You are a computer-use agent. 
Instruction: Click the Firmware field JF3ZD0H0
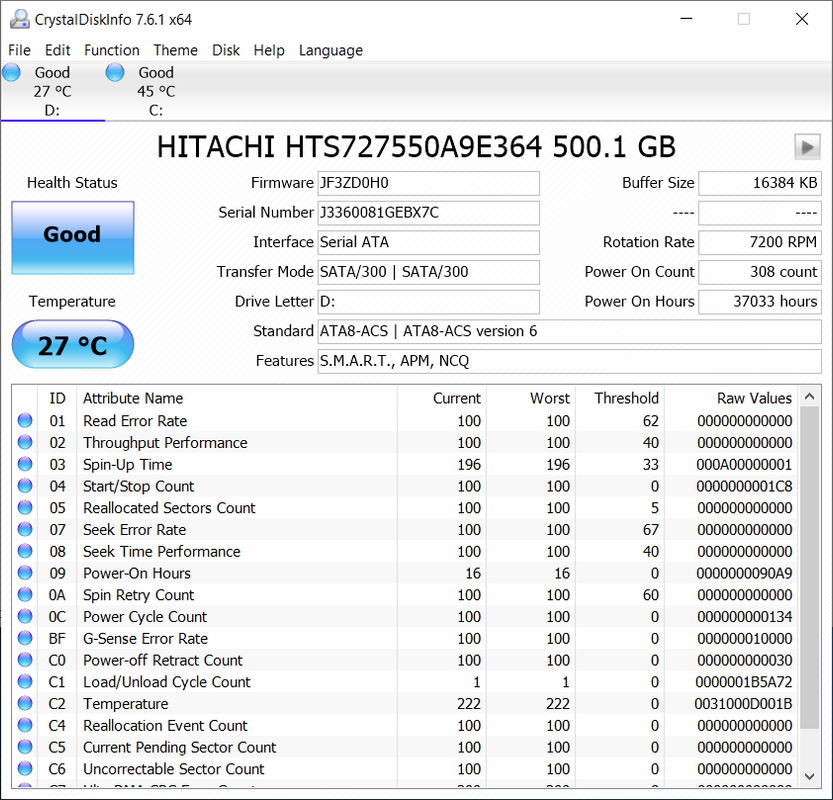(x=428, y=183)
